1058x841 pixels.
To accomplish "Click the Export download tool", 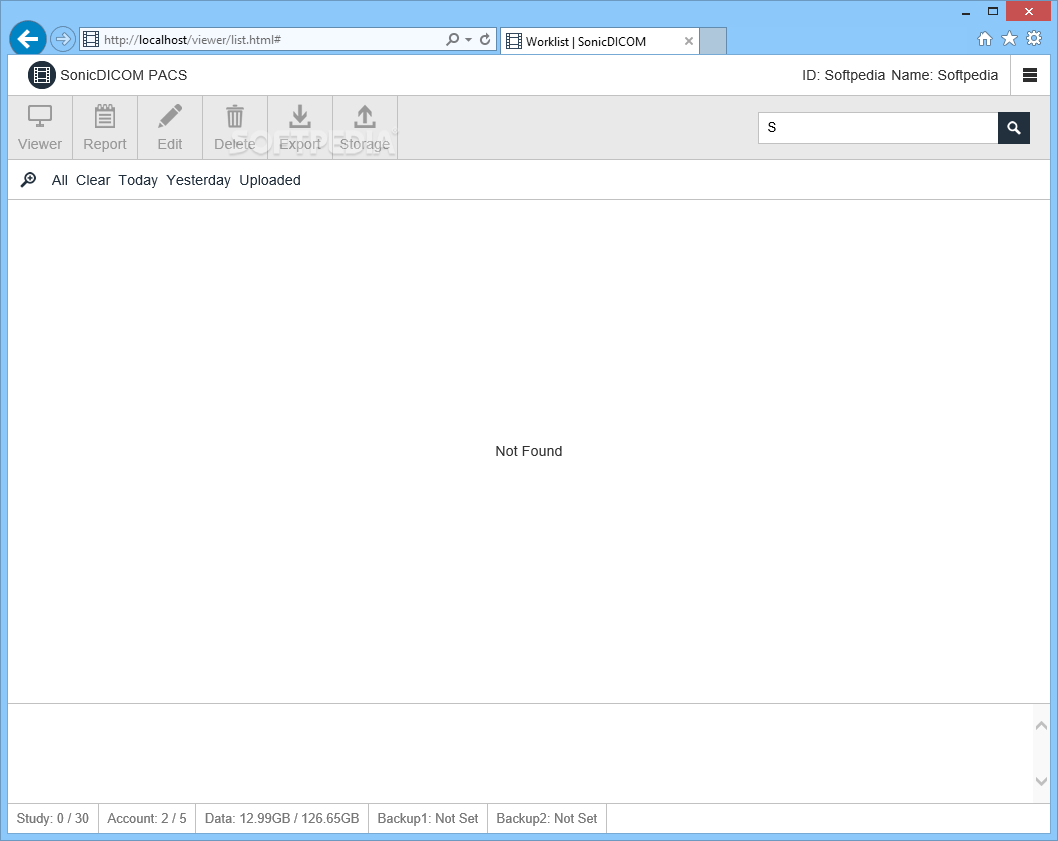I will (300, 128).
